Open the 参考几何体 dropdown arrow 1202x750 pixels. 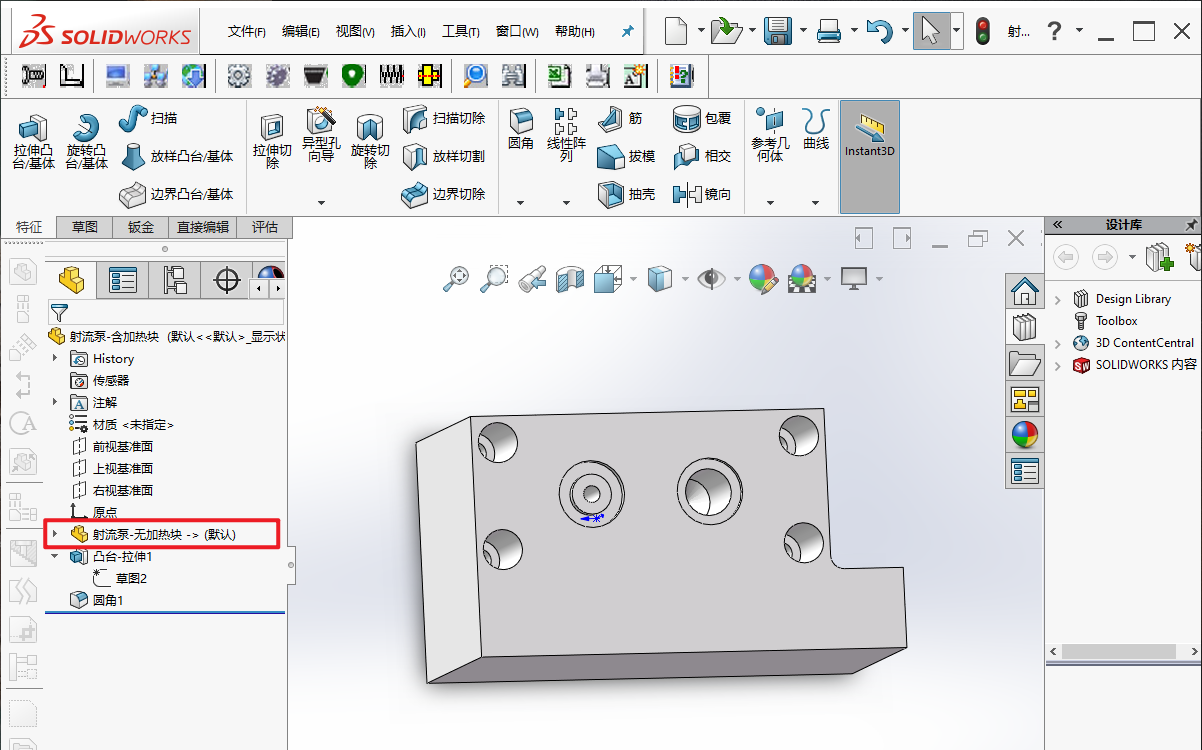pyautogui.click(x=770, y=203)
